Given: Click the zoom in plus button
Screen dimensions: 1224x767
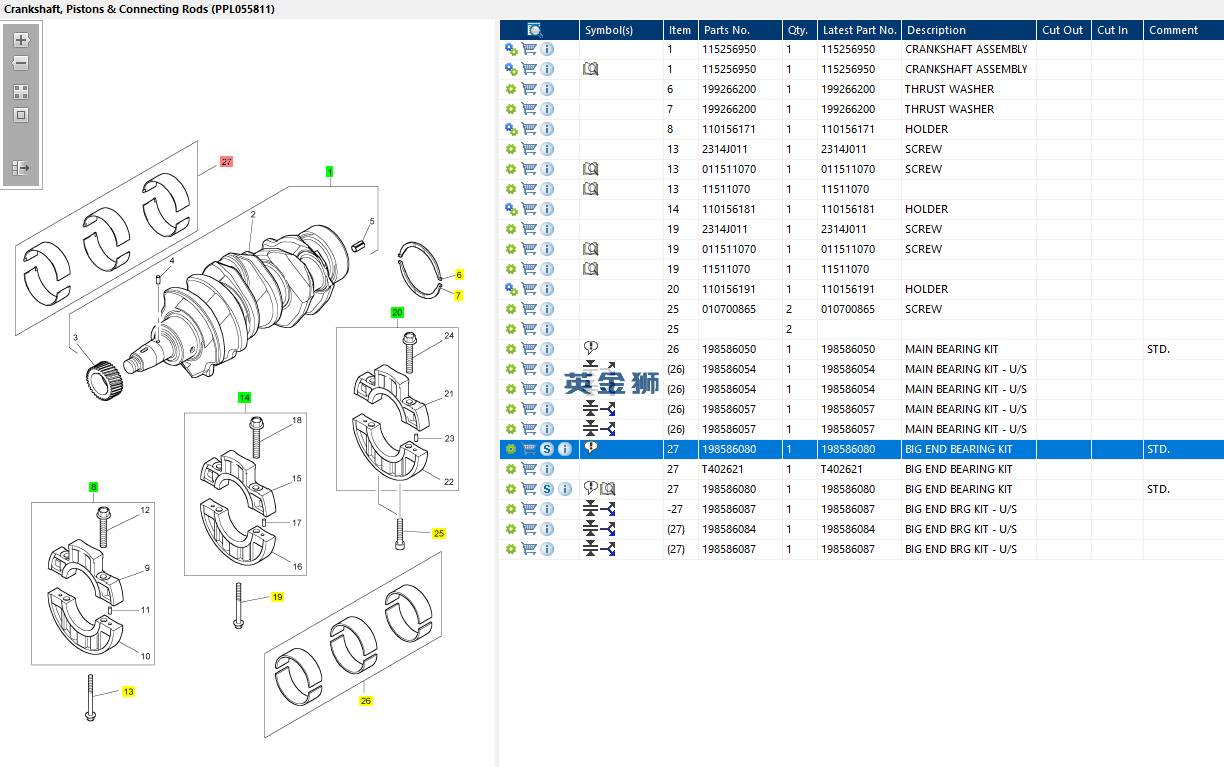Looking at the screenshot, I should click(21, 41).
